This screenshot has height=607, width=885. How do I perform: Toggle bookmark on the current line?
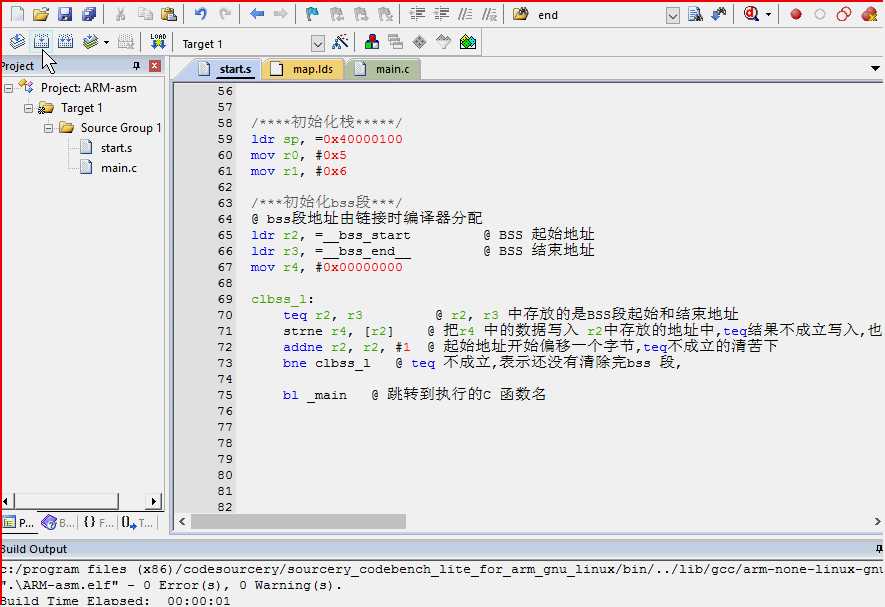312,14
